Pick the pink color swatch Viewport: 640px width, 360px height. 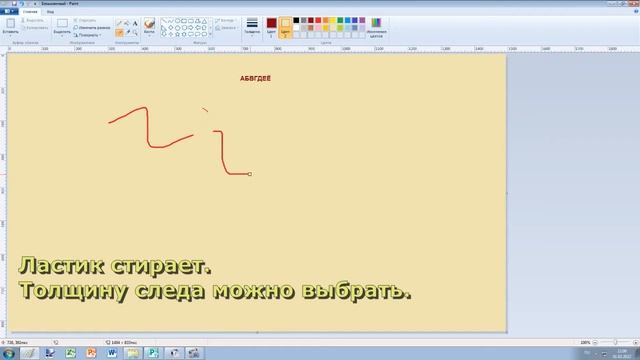pos(318,28)
